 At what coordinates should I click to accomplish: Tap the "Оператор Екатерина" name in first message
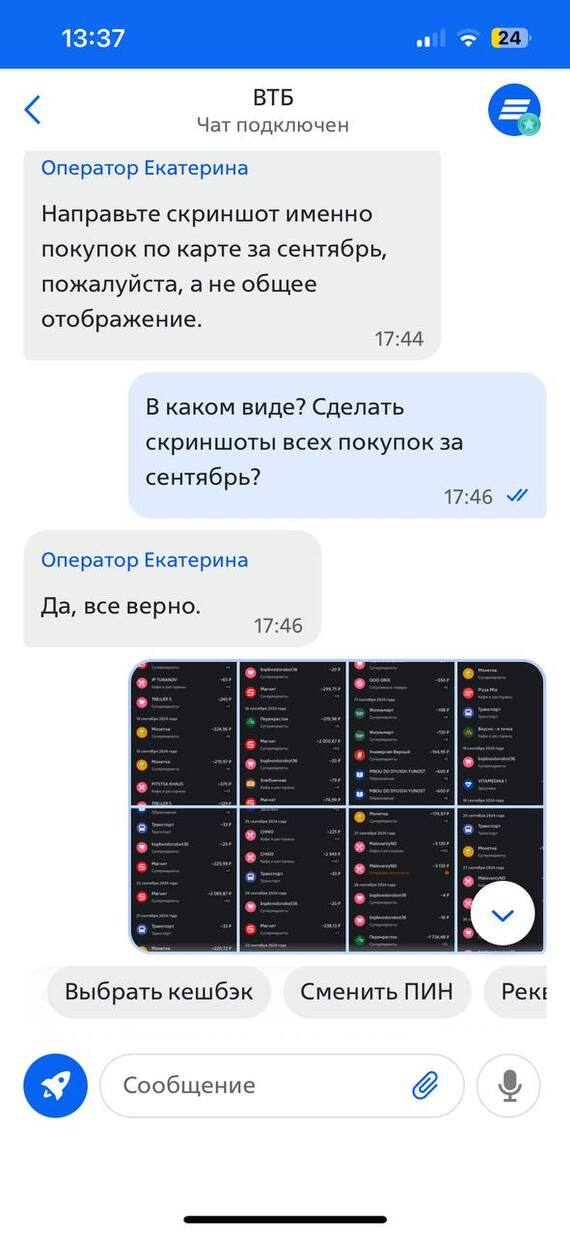click(144, 168)
